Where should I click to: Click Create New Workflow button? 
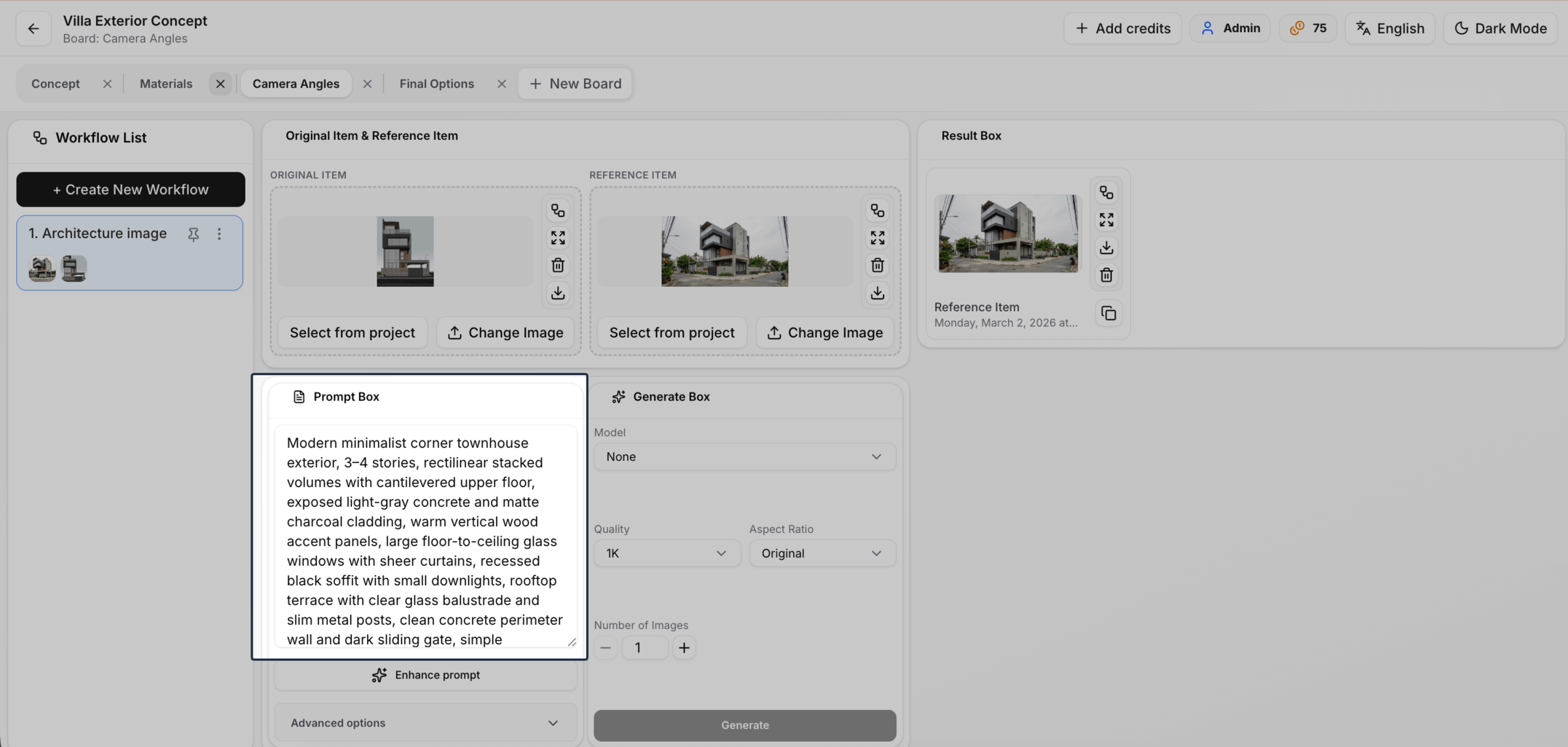click(x=130, y=189)
